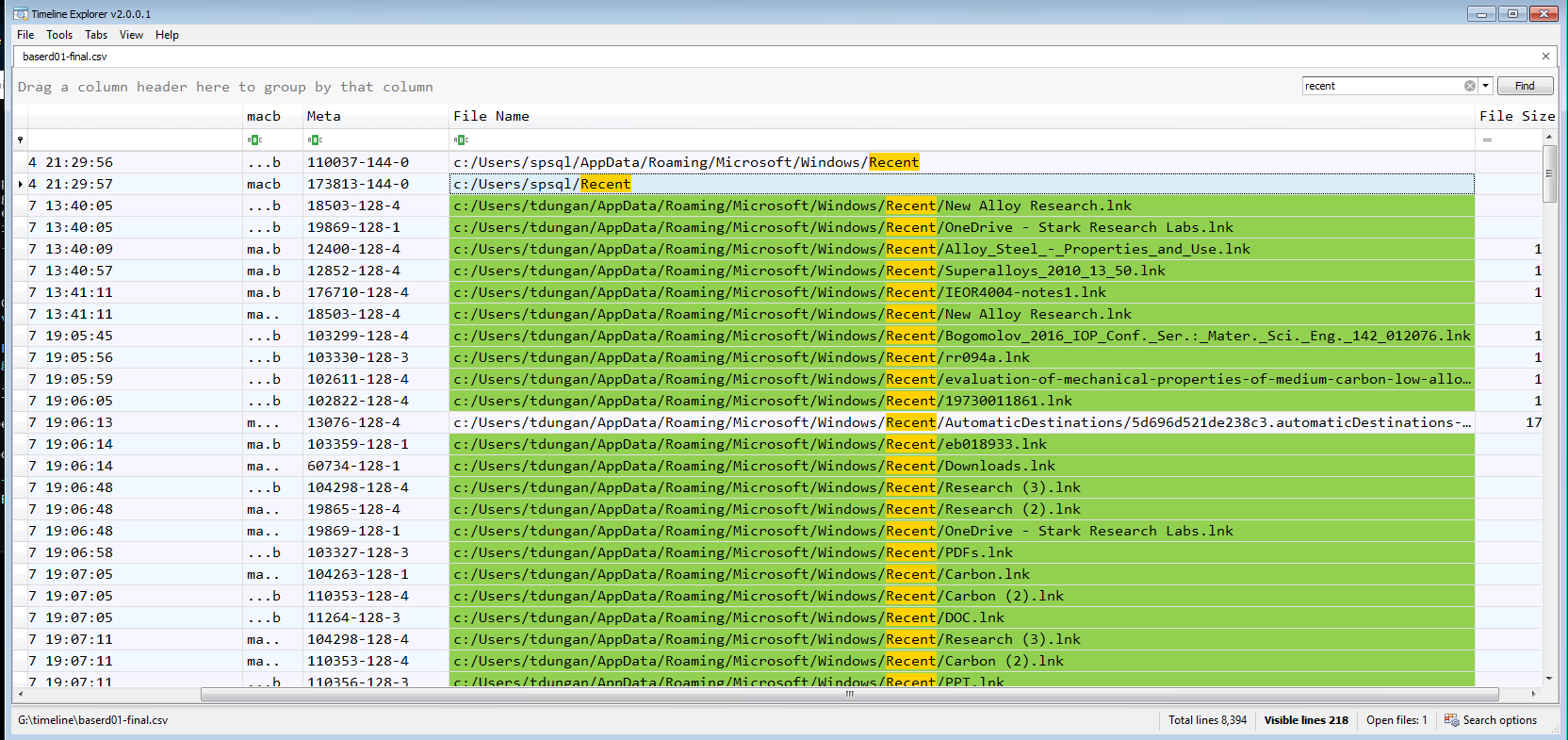
Task: Open the View menu
Action: click(131, 35)
